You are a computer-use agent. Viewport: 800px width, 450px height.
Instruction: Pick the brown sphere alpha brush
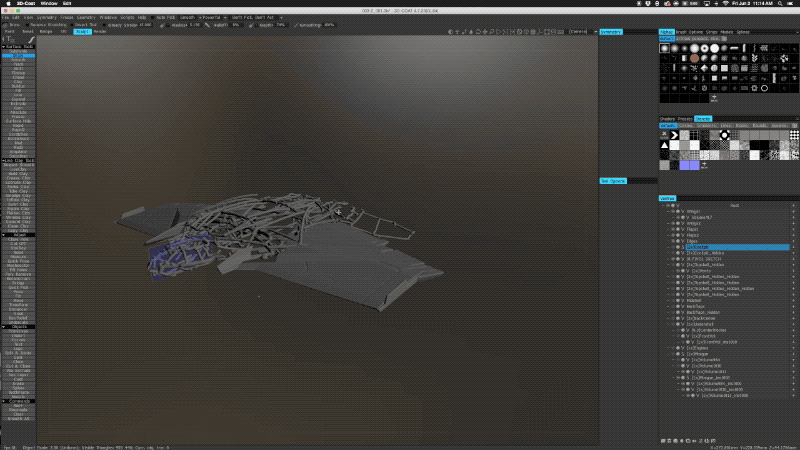pos(694,58)
